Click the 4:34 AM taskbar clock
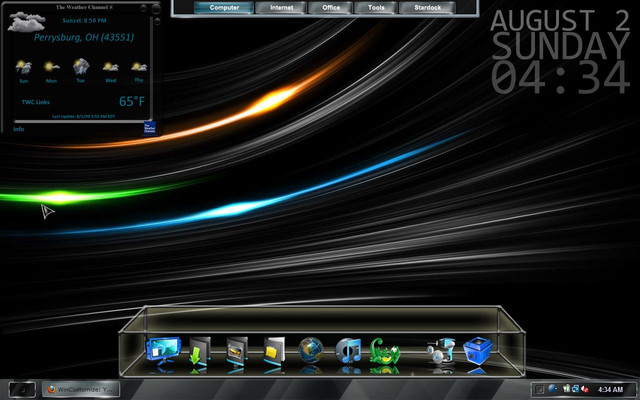The height and width of the screenshot is (400, 640). (x=610, y=389)
